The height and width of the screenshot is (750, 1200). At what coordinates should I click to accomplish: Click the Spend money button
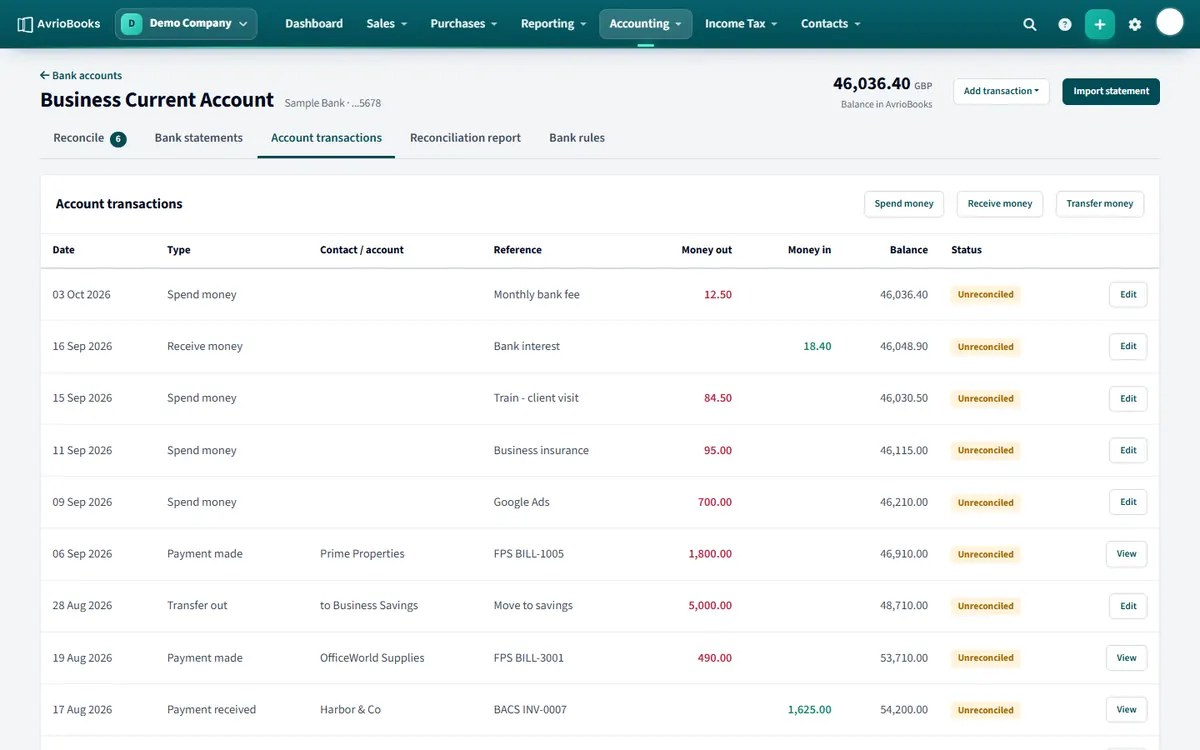pos(904,204)
